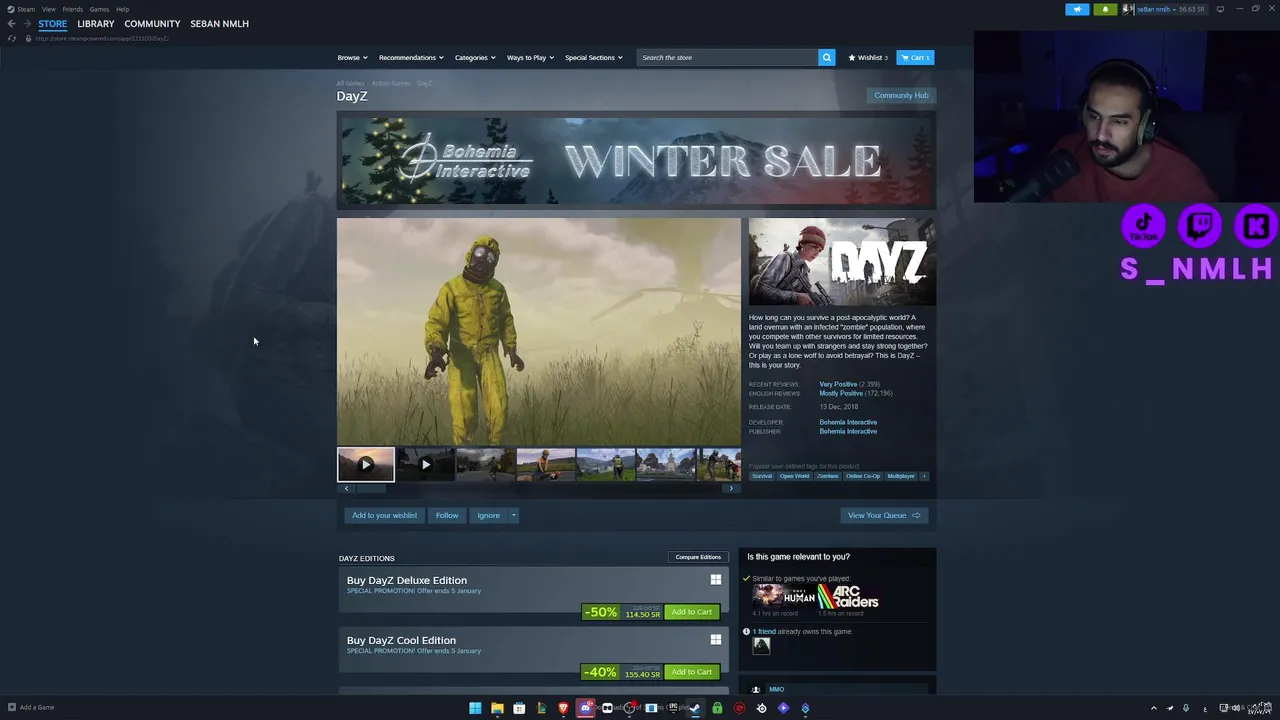Click the screenshots strip scrollbar handle
1280x720 pixels.
pos(371,488)
